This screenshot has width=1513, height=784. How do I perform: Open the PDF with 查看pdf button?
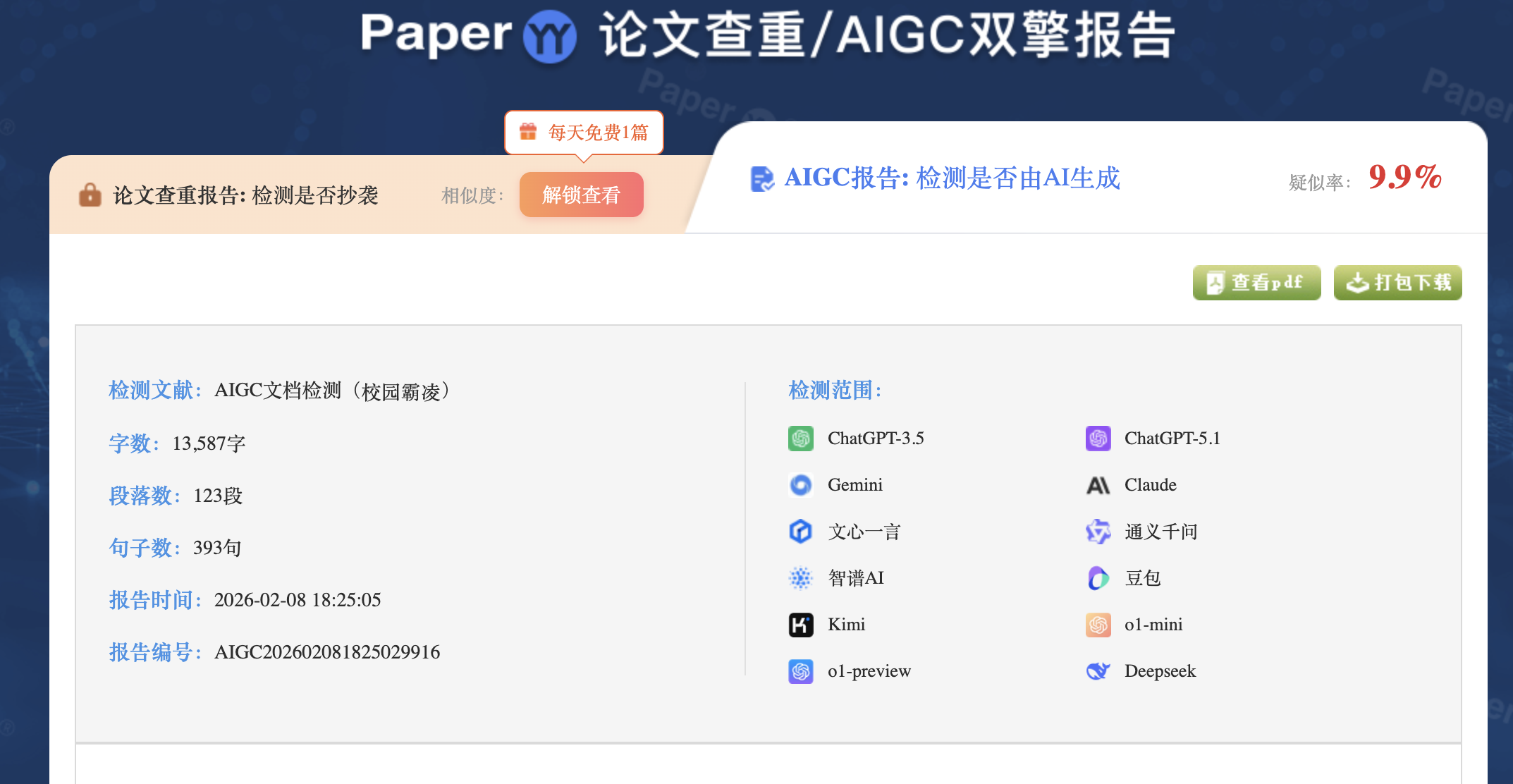point(1256,282)
